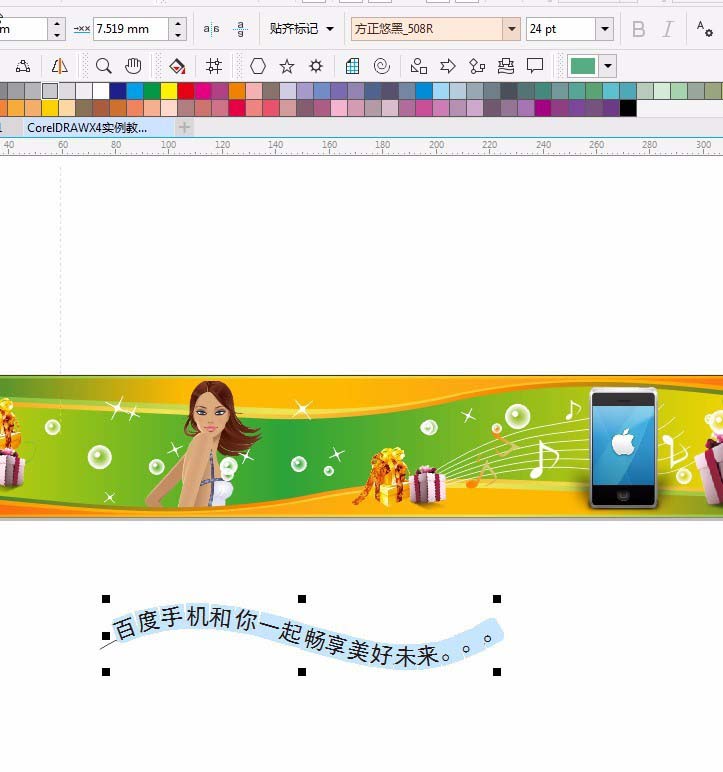Image resolution: width=723 pixels, height=772 pixels.
Task: Select the Banner Shapes tool
Action: [x=506, y=66]
